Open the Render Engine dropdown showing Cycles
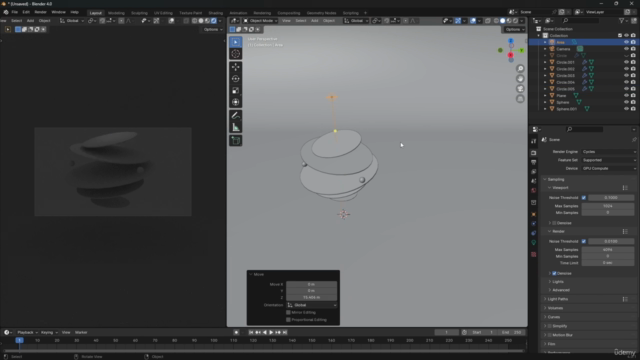Image resolution: width=640 pixels, height=360 pixels. coord(609,151)
